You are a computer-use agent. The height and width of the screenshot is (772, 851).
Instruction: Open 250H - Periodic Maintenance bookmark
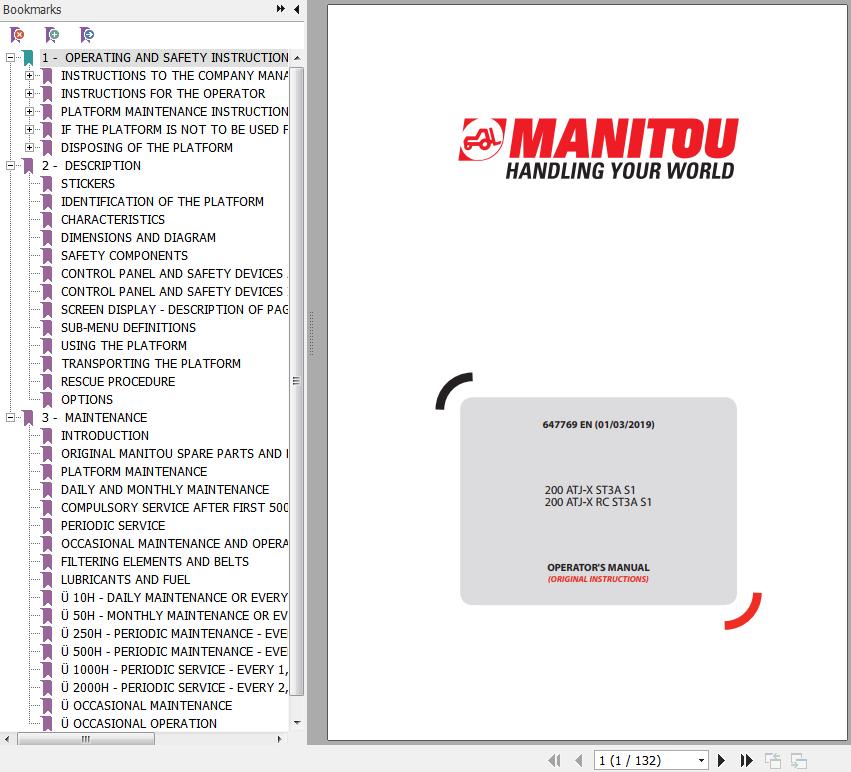174,633
